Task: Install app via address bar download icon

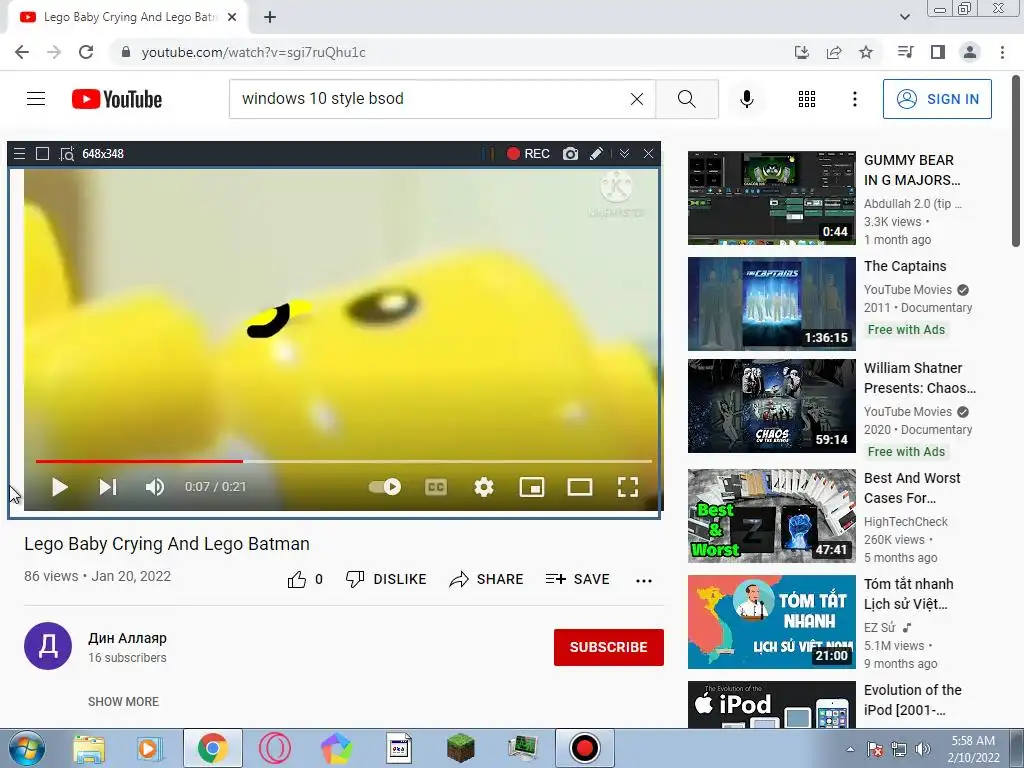Action: tap(802, 52)
